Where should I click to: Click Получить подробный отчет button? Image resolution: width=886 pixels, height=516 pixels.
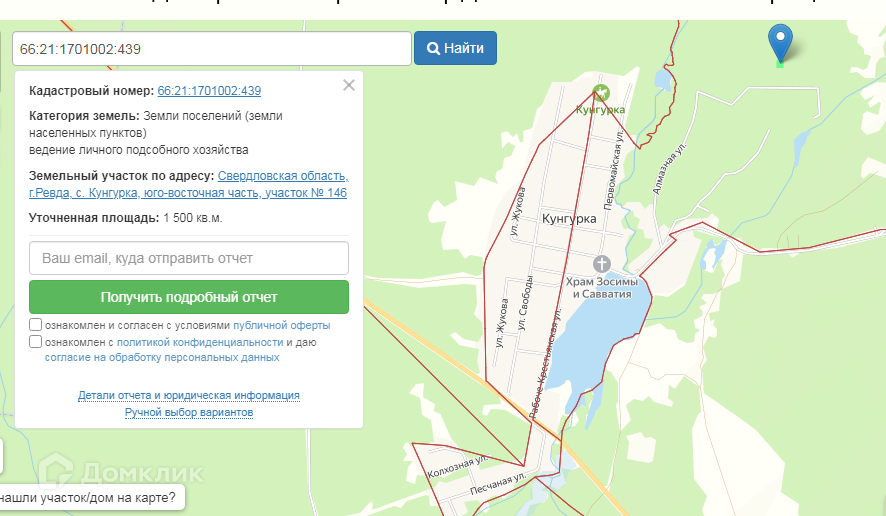pyautogui.click(x=189, y=297)
